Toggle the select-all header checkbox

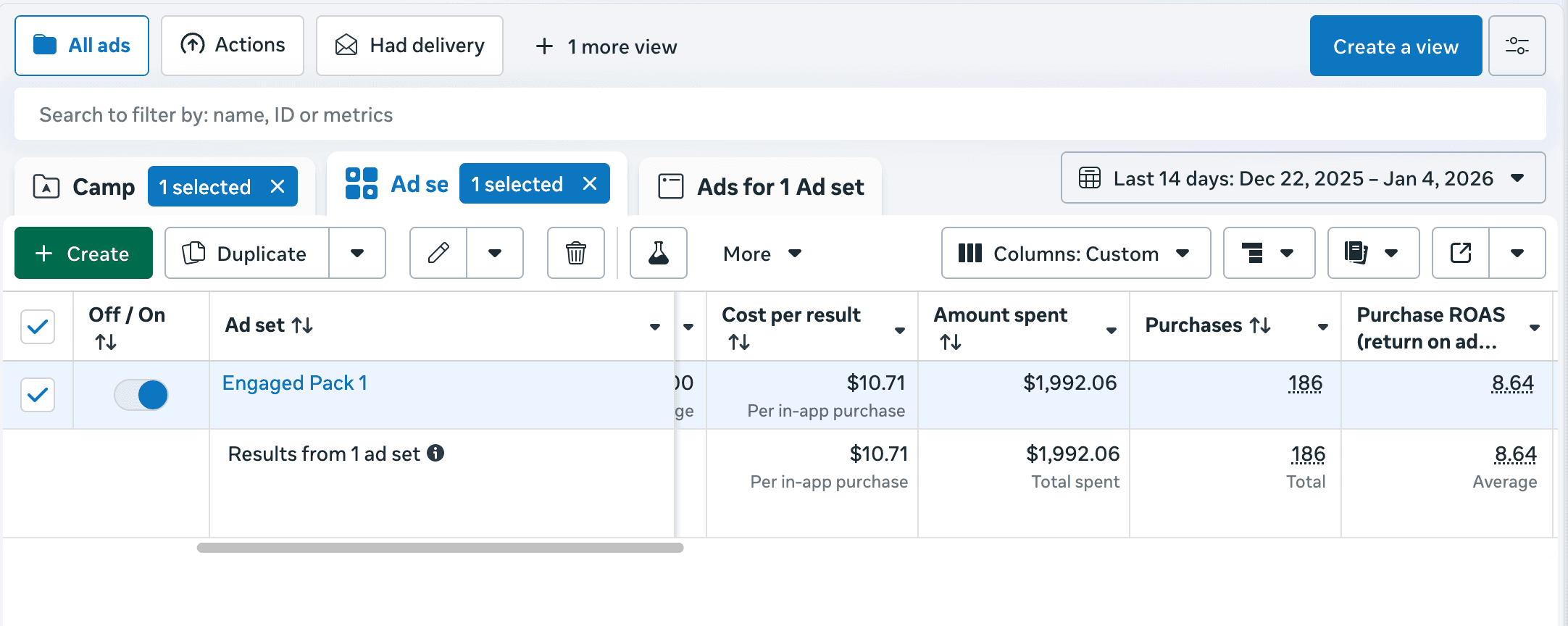(38, 327)
